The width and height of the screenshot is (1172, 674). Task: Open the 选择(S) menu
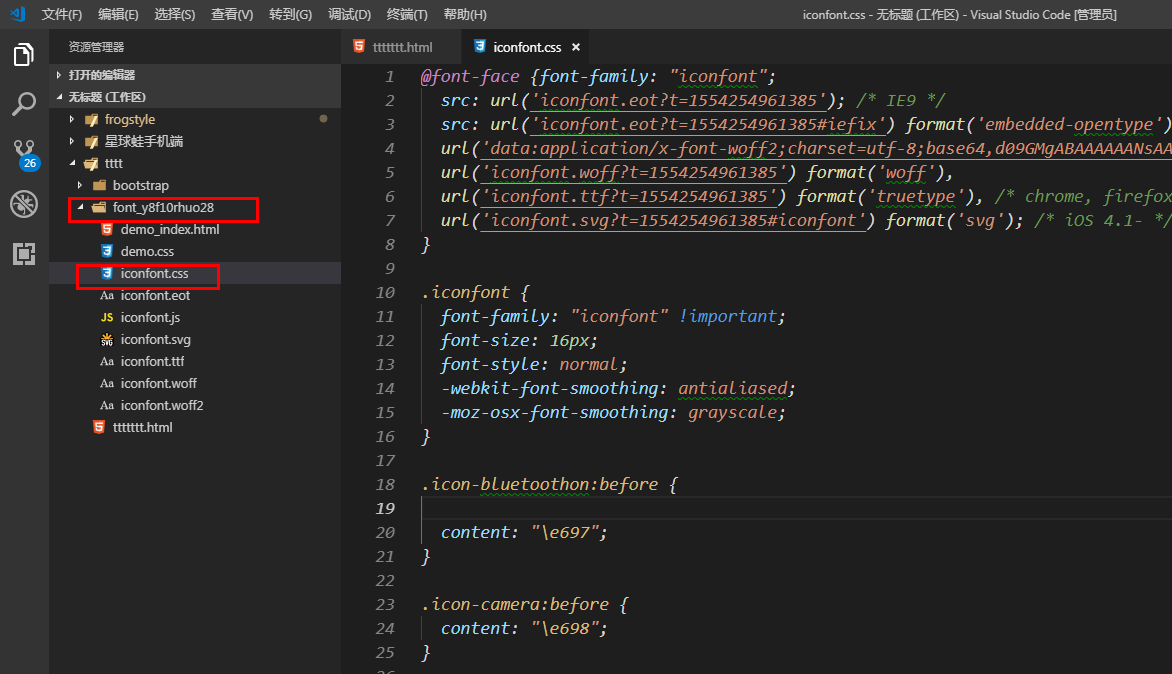tap(174, 14)
